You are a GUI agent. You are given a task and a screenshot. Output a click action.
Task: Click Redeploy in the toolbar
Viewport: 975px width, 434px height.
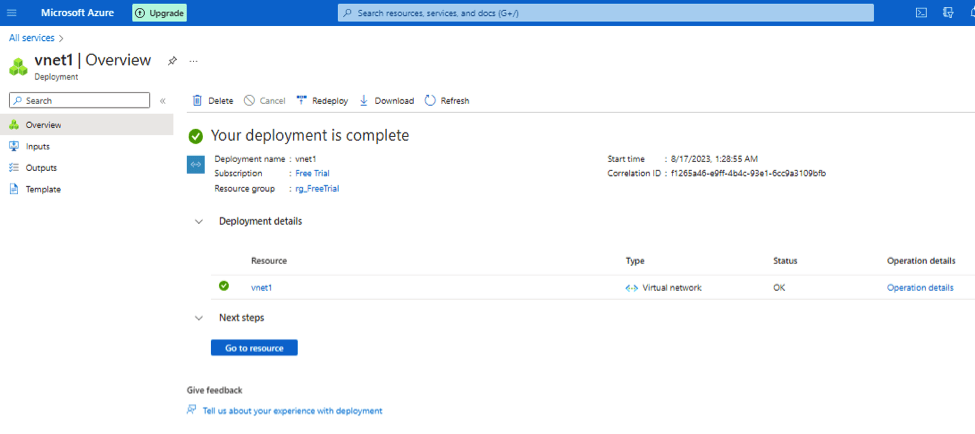(322, 101)
